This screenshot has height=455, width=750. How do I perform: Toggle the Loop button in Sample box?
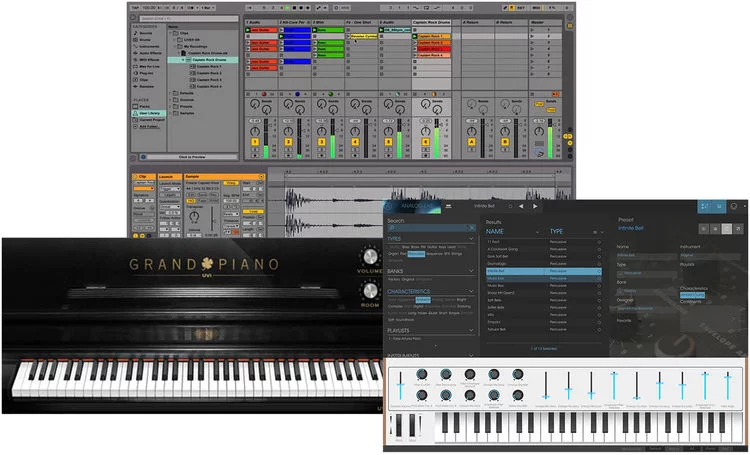(254, 211)
